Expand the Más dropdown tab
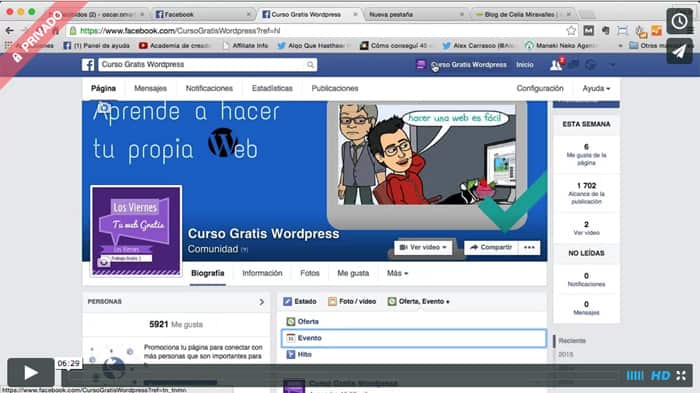This screenshot has width=700, height=393. (397, 273)
